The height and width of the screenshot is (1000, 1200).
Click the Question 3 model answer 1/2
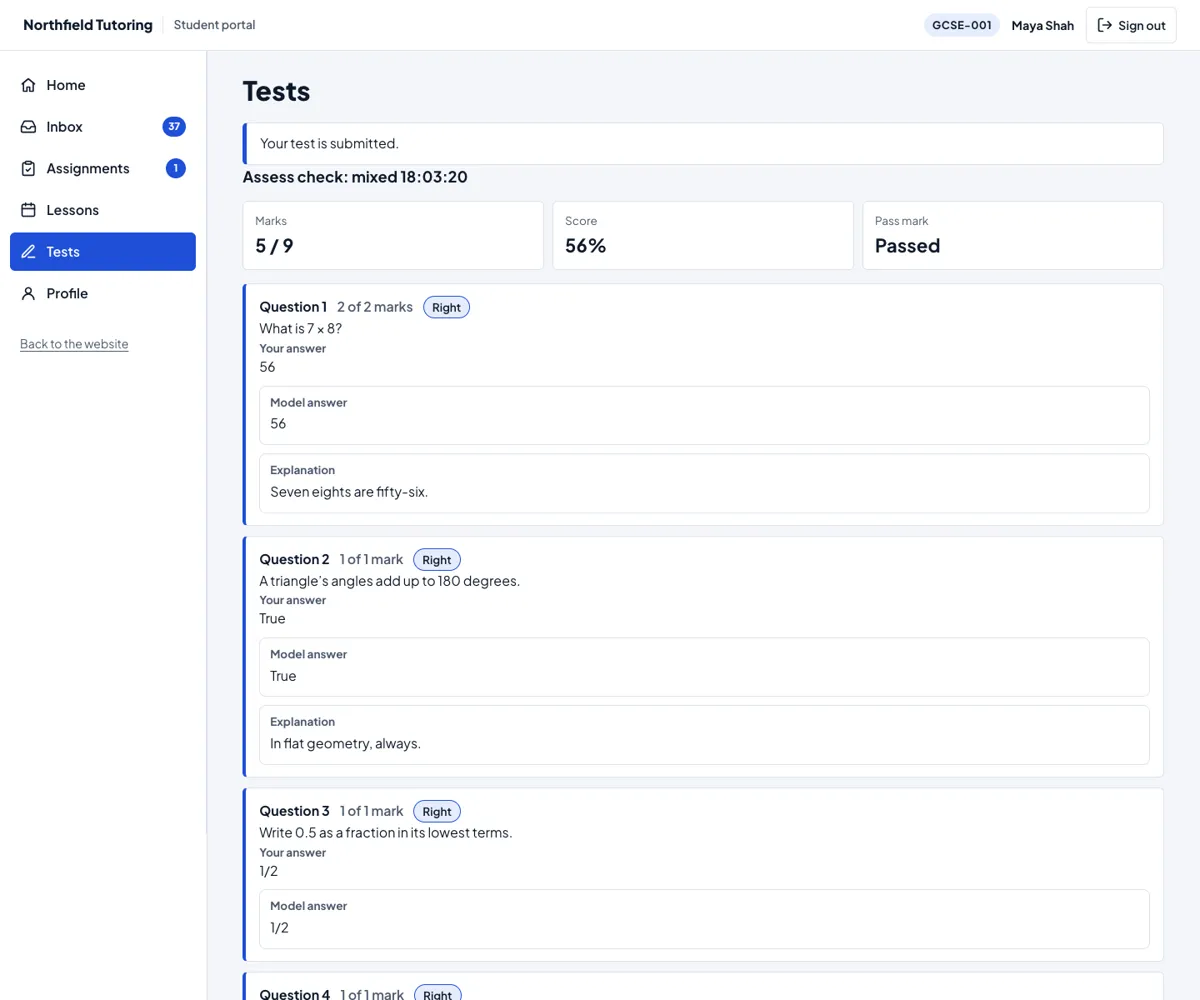point(280,928)
